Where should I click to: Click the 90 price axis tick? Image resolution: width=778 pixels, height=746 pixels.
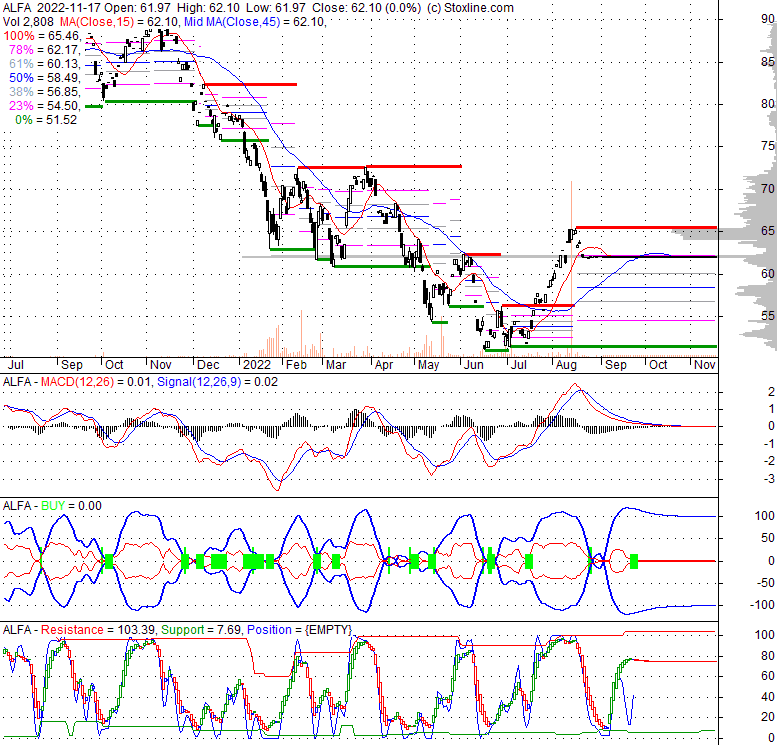(x=768, y=19)
